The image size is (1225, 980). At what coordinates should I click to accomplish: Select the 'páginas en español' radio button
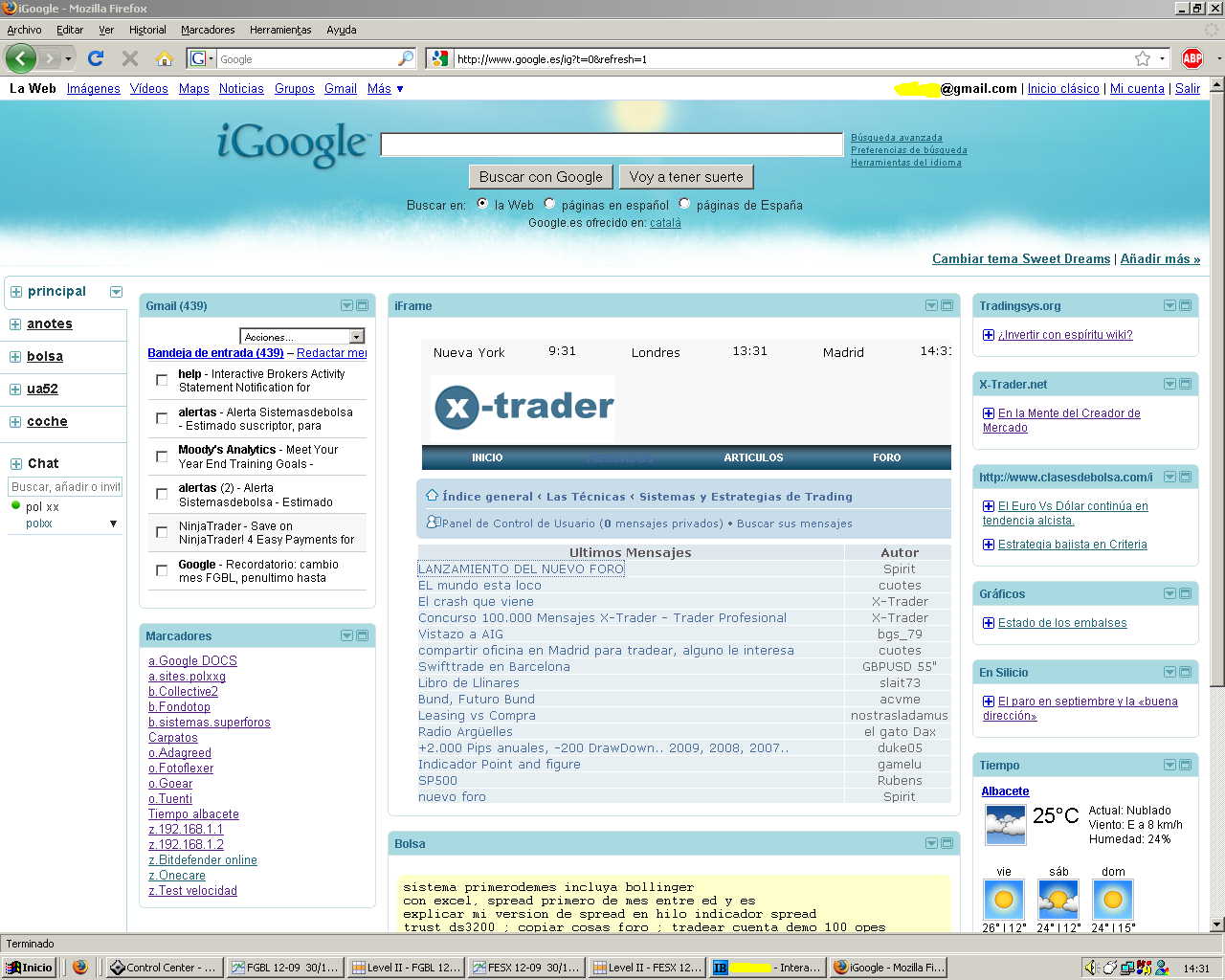(549, 204)
